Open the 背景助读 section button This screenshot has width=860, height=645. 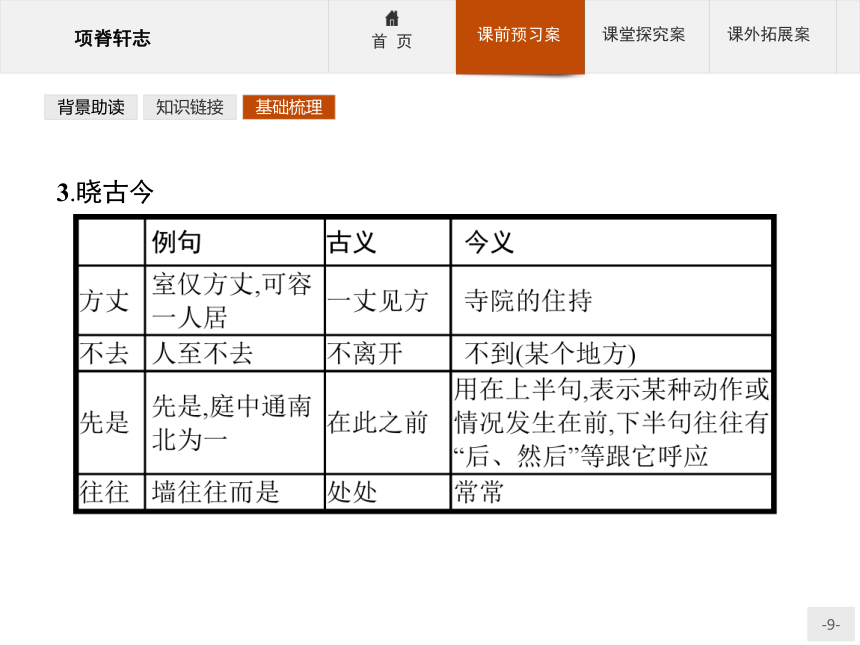(x=91, y=107)
